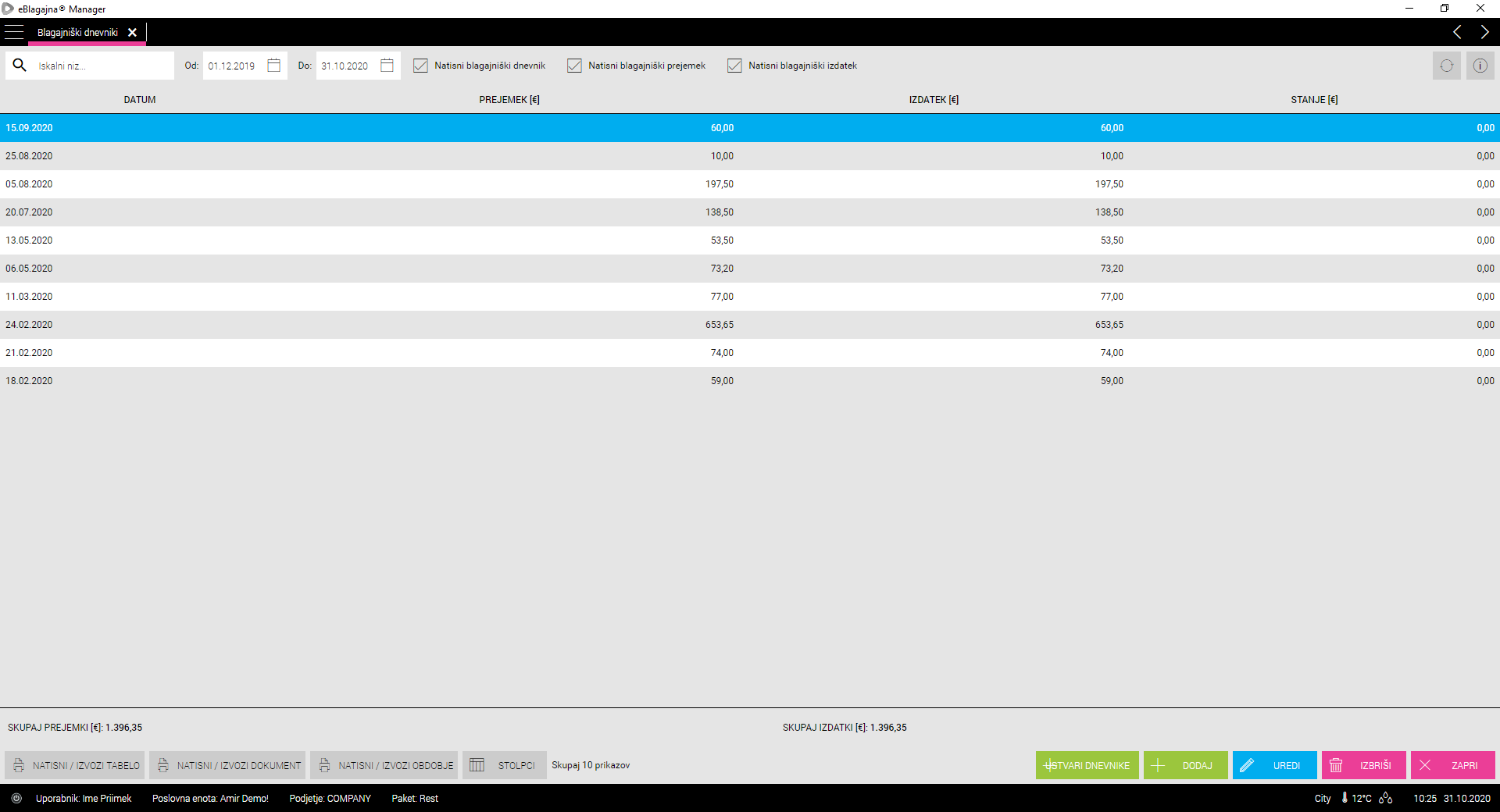Viewport: 1500px width, 812px height.
Task: Select the 05.08.2020 row
Action: point(750,184)
